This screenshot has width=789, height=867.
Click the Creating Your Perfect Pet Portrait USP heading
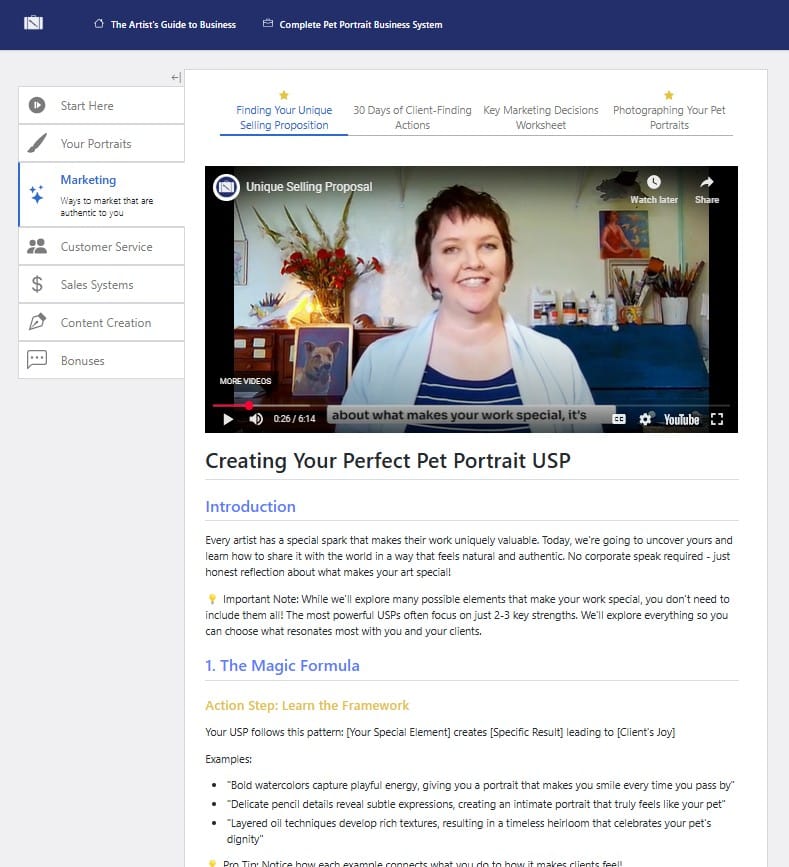[x=388, y=461]
